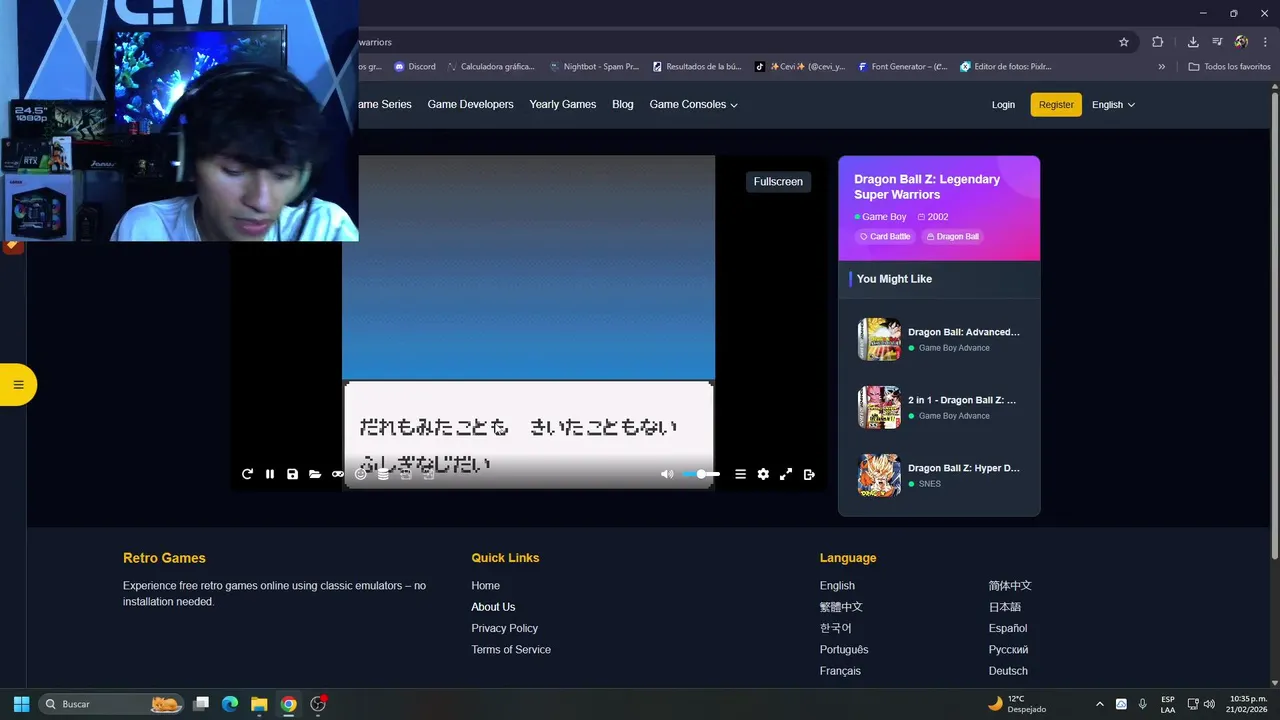Screen dimensions: 1280x720
Task: Adjust the emulator volume slider
Action: click(x=701, y=474)
